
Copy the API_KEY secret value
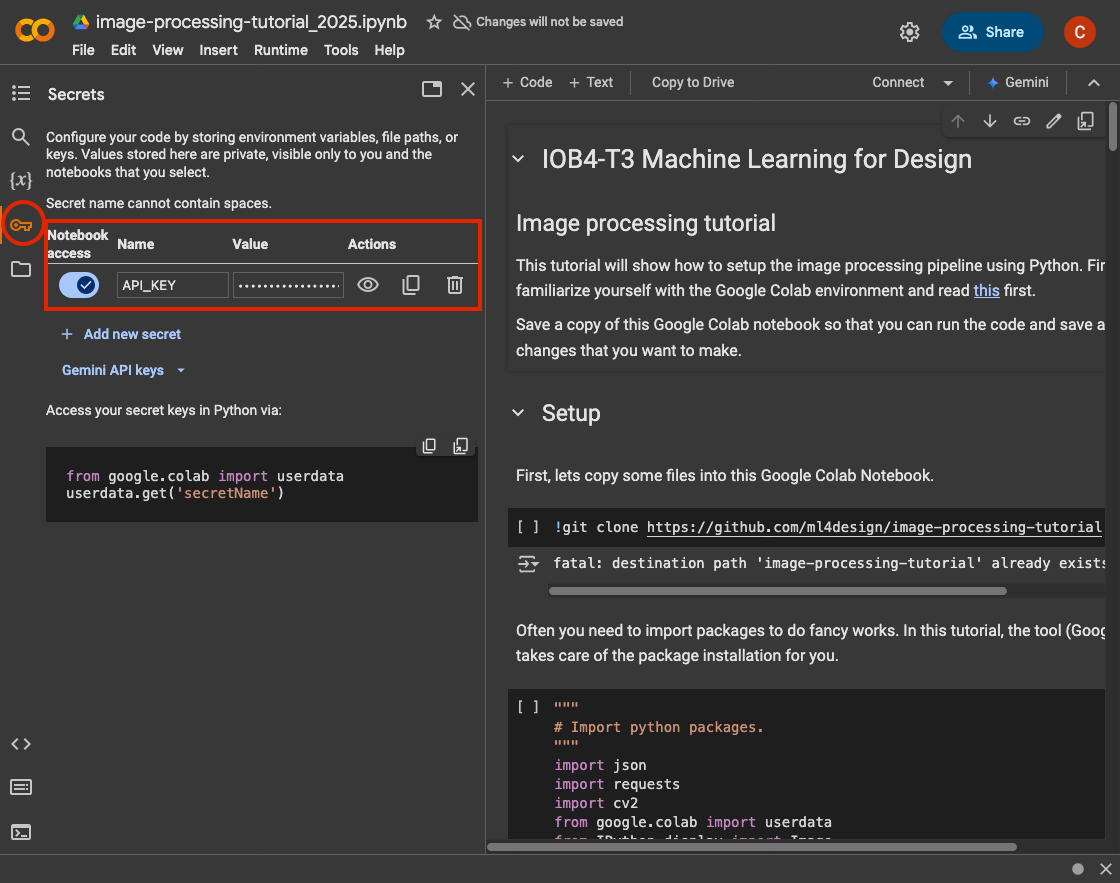point(410,285)
